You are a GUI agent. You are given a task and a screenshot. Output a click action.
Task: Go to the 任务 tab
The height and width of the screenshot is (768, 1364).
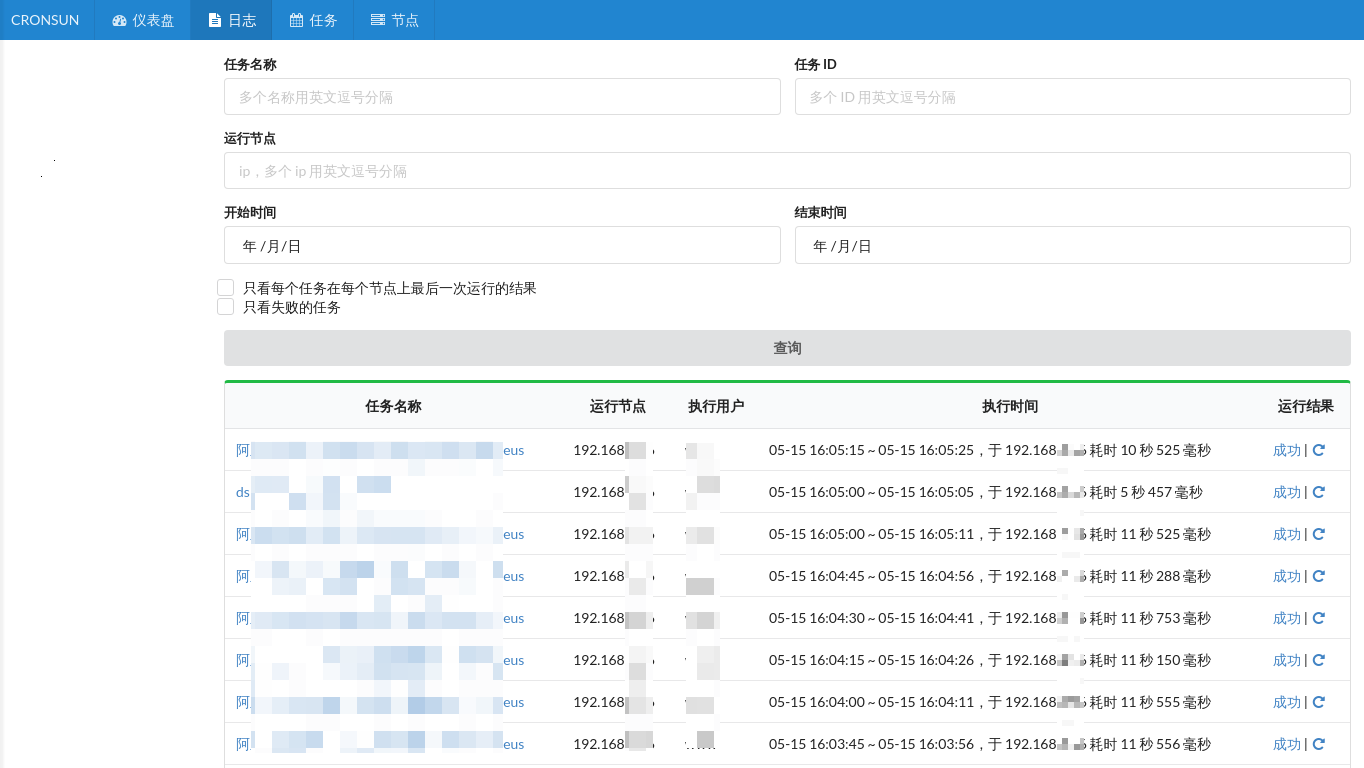coord(313,20)
